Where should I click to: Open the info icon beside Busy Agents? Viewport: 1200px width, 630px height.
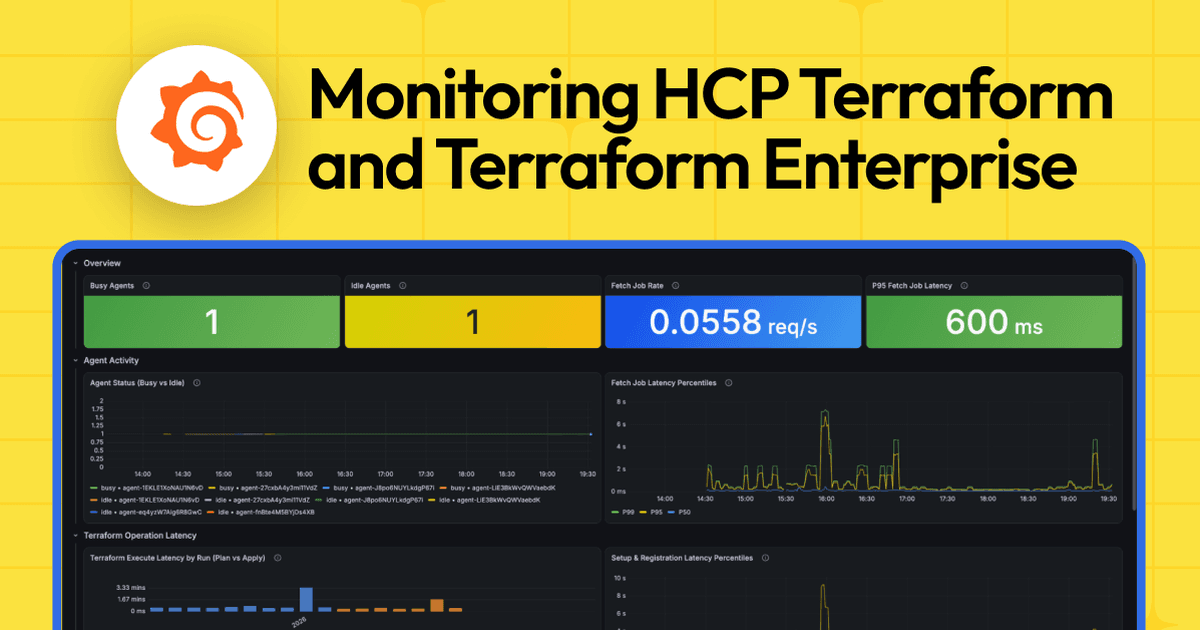click(x=147, y=285)
